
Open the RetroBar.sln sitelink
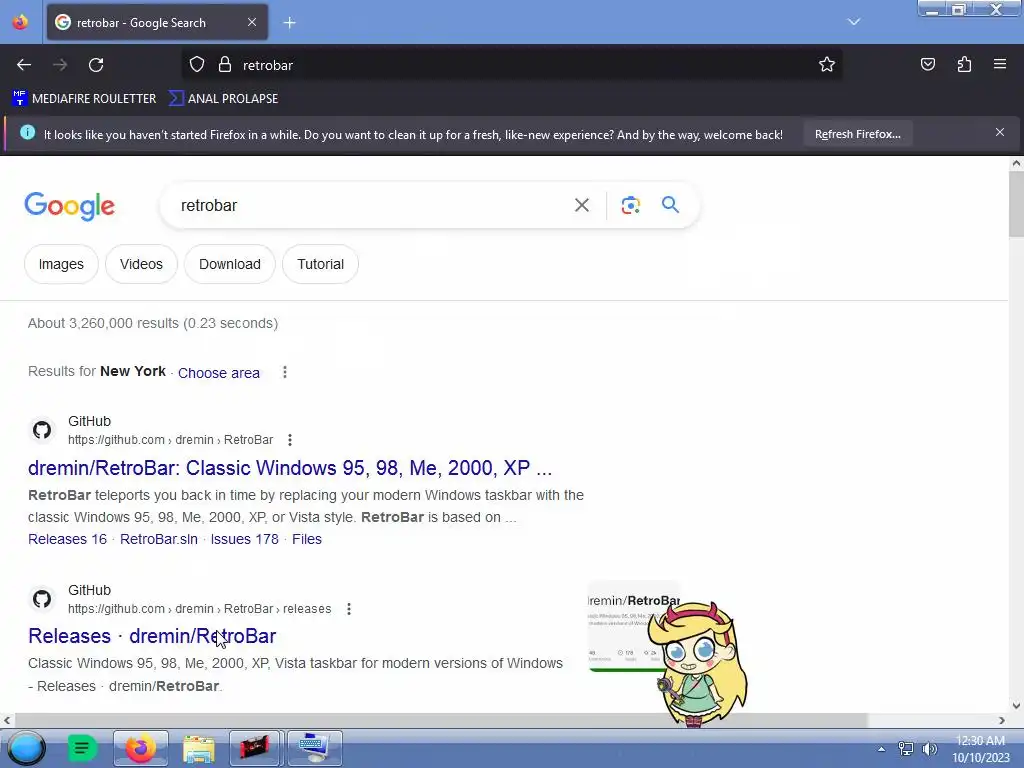pyautogui.click(x=159, y=539)
